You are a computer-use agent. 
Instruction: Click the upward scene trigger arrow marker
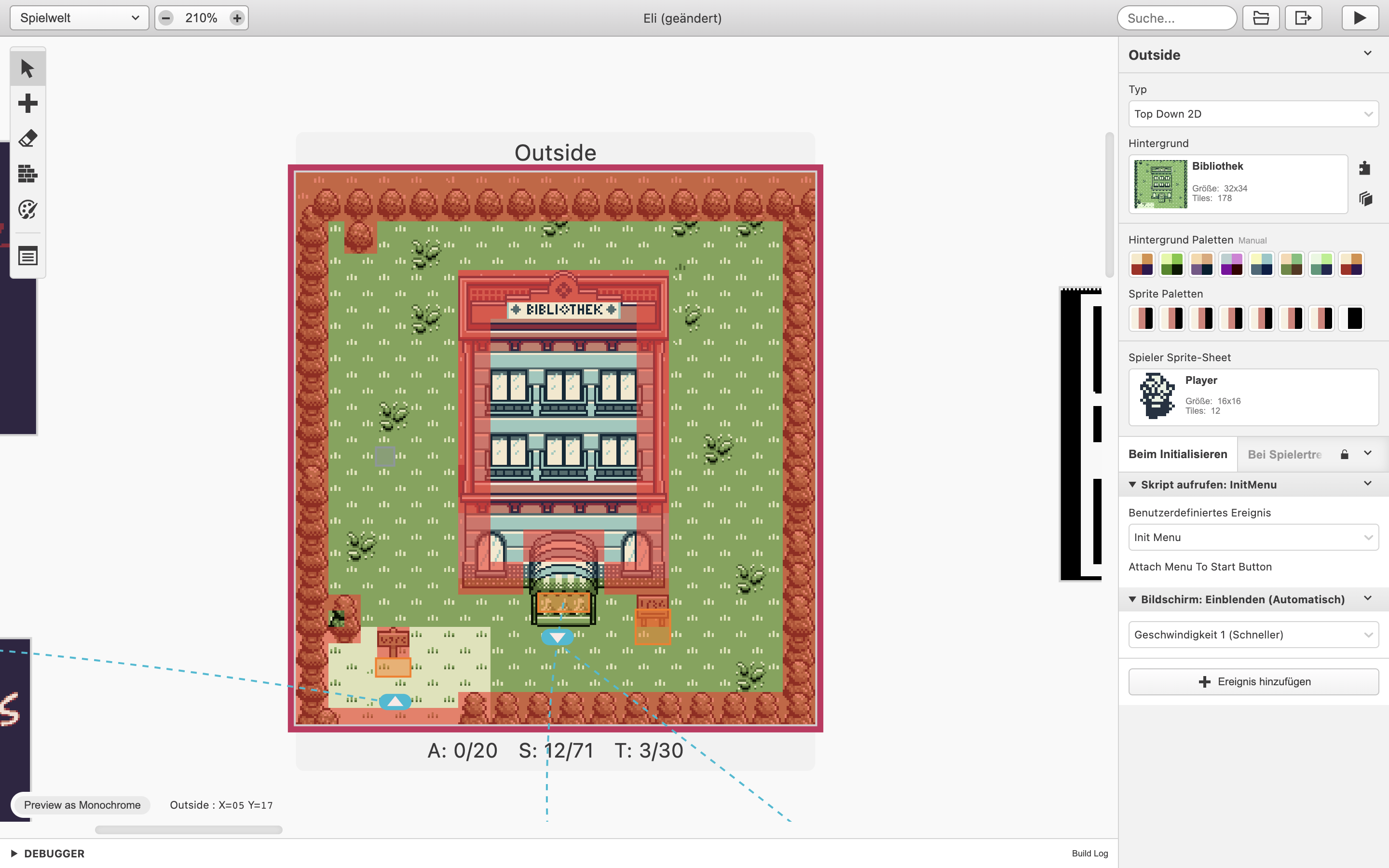coord(395,702)
